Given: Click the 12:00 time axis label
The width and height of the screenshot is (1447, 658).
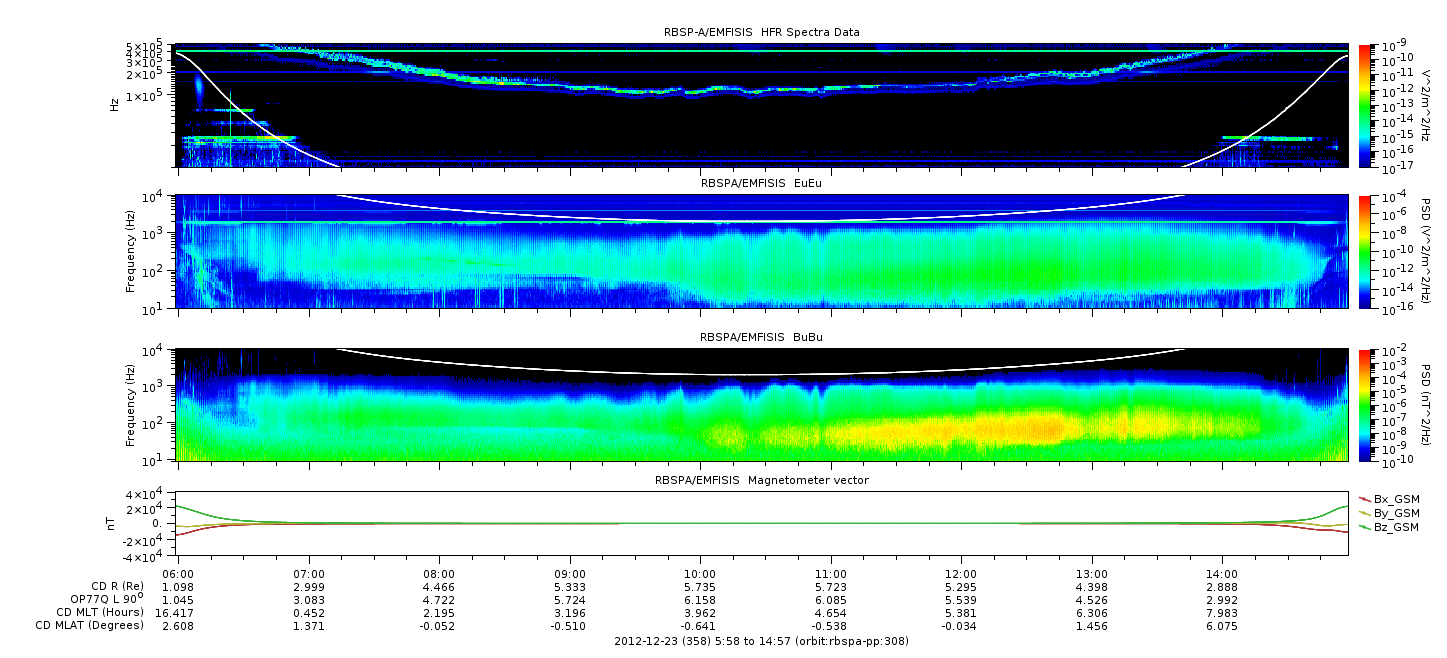Looking at the screenshot, I should tap(961, 574).
